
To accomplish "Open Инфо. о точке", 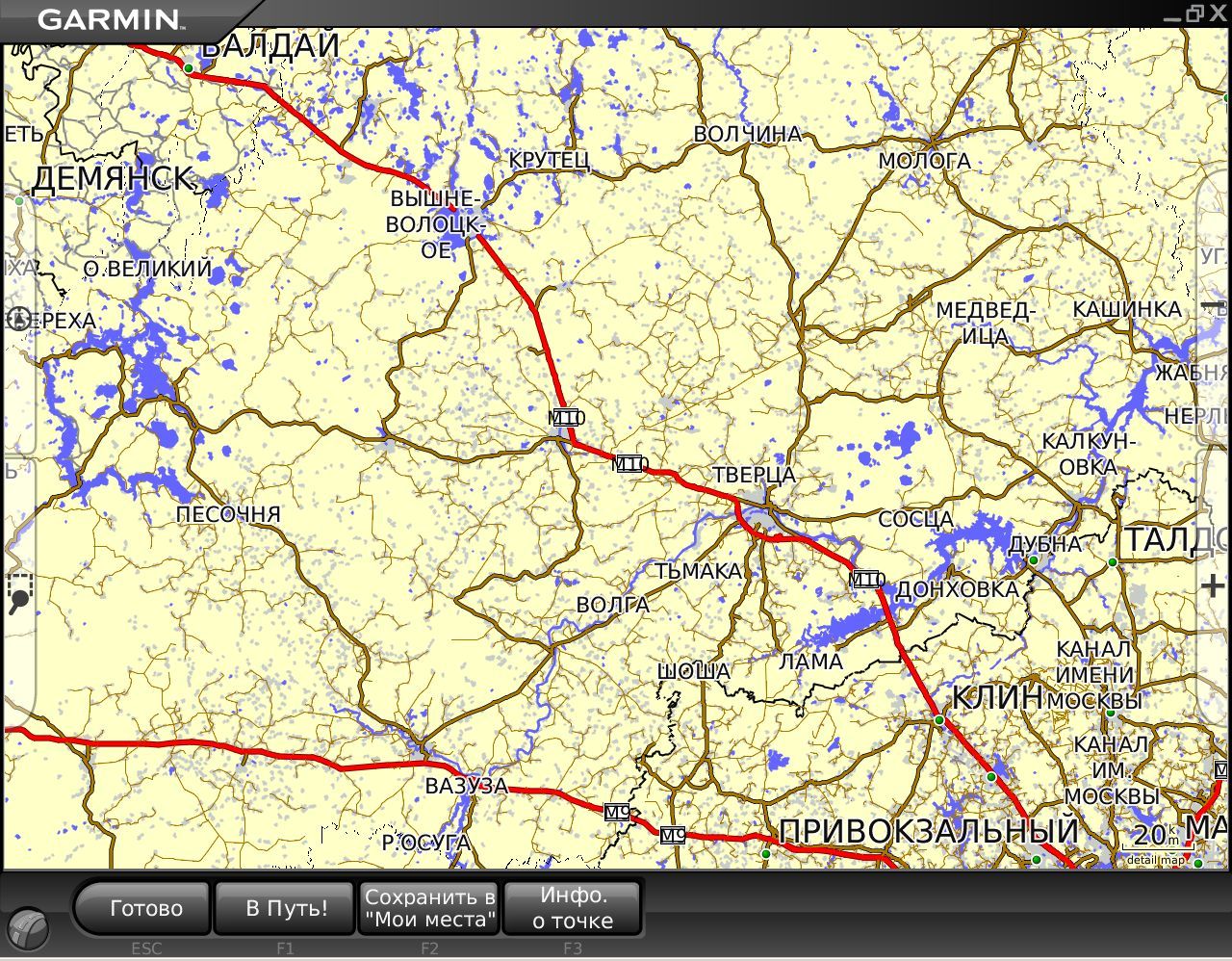I will [573, 908].
